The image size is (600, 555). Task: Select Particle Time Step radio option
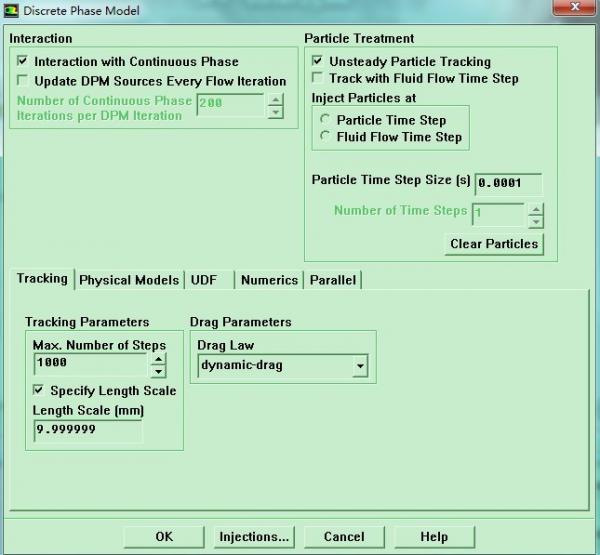(x=324, y=120)
